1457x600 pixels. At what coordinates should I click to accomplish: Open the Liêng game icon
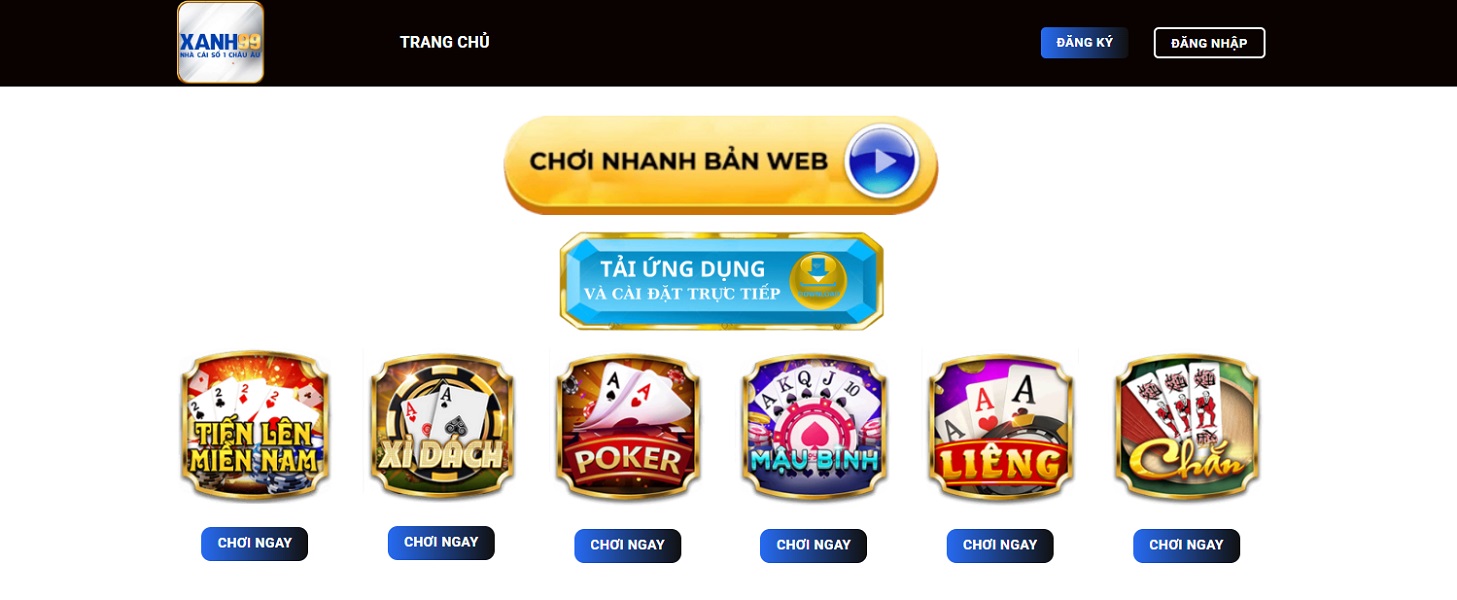pyautogui.click(x=1000, y=426)
